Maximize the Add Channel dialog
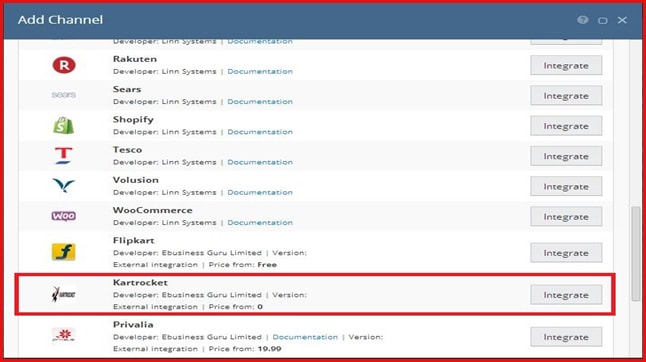The image size is (646, 362). pyautogui.click(x=602, y=20)
